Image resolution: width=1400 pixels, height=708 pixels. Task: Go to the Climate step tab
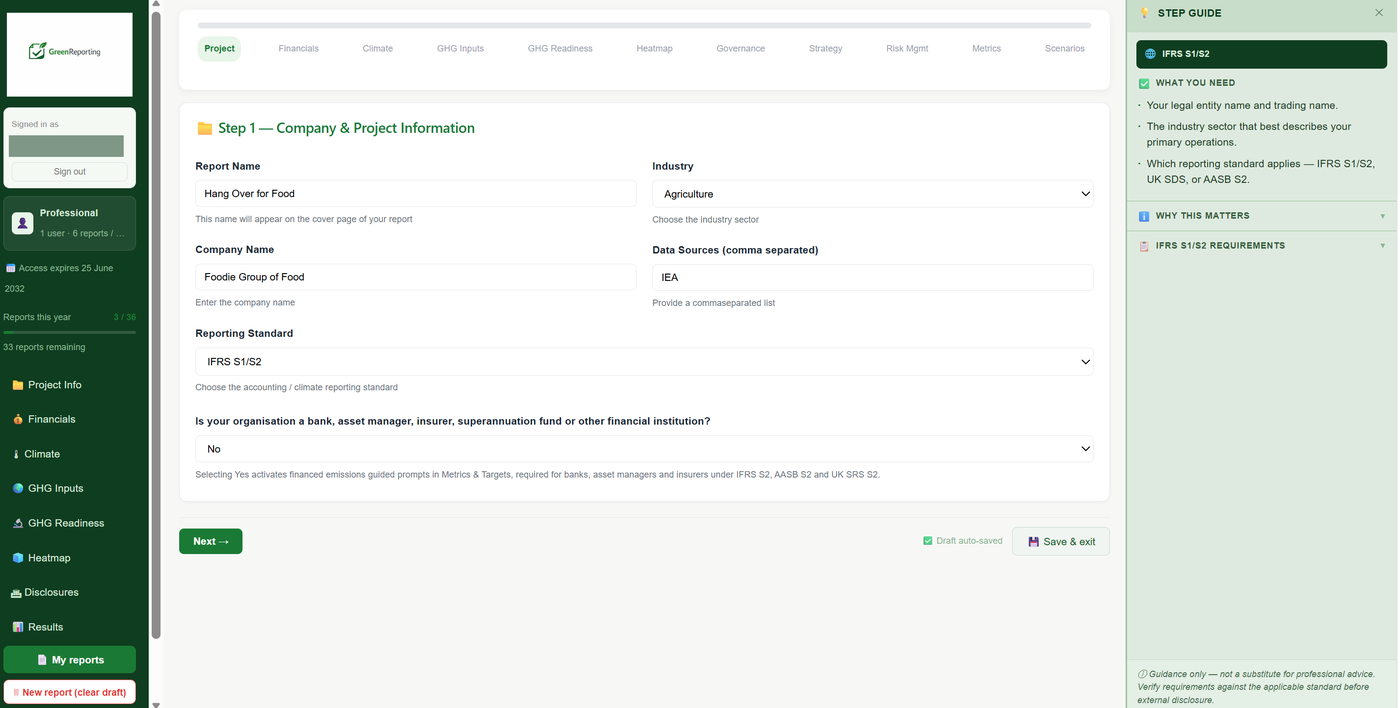(378, 48)
